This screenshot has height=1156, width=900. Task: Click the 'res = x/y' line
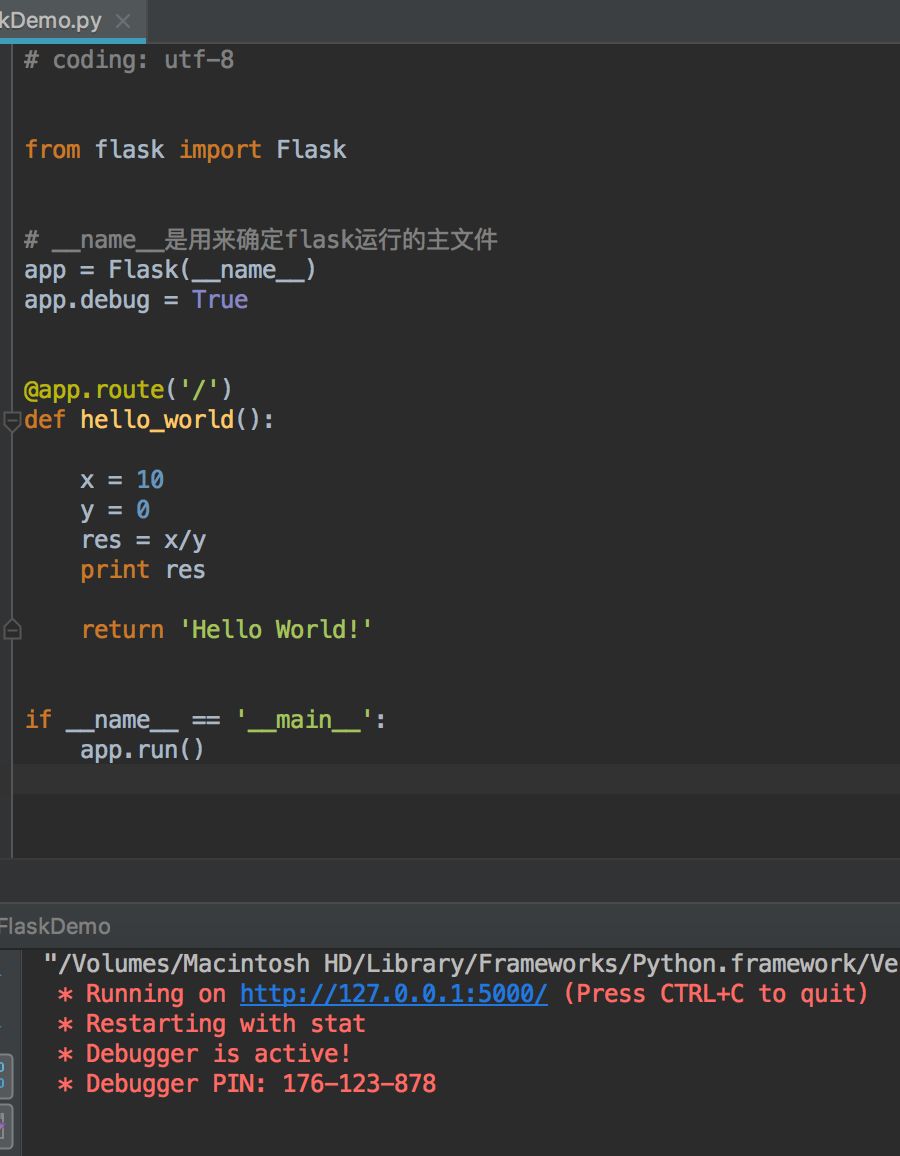143,540
